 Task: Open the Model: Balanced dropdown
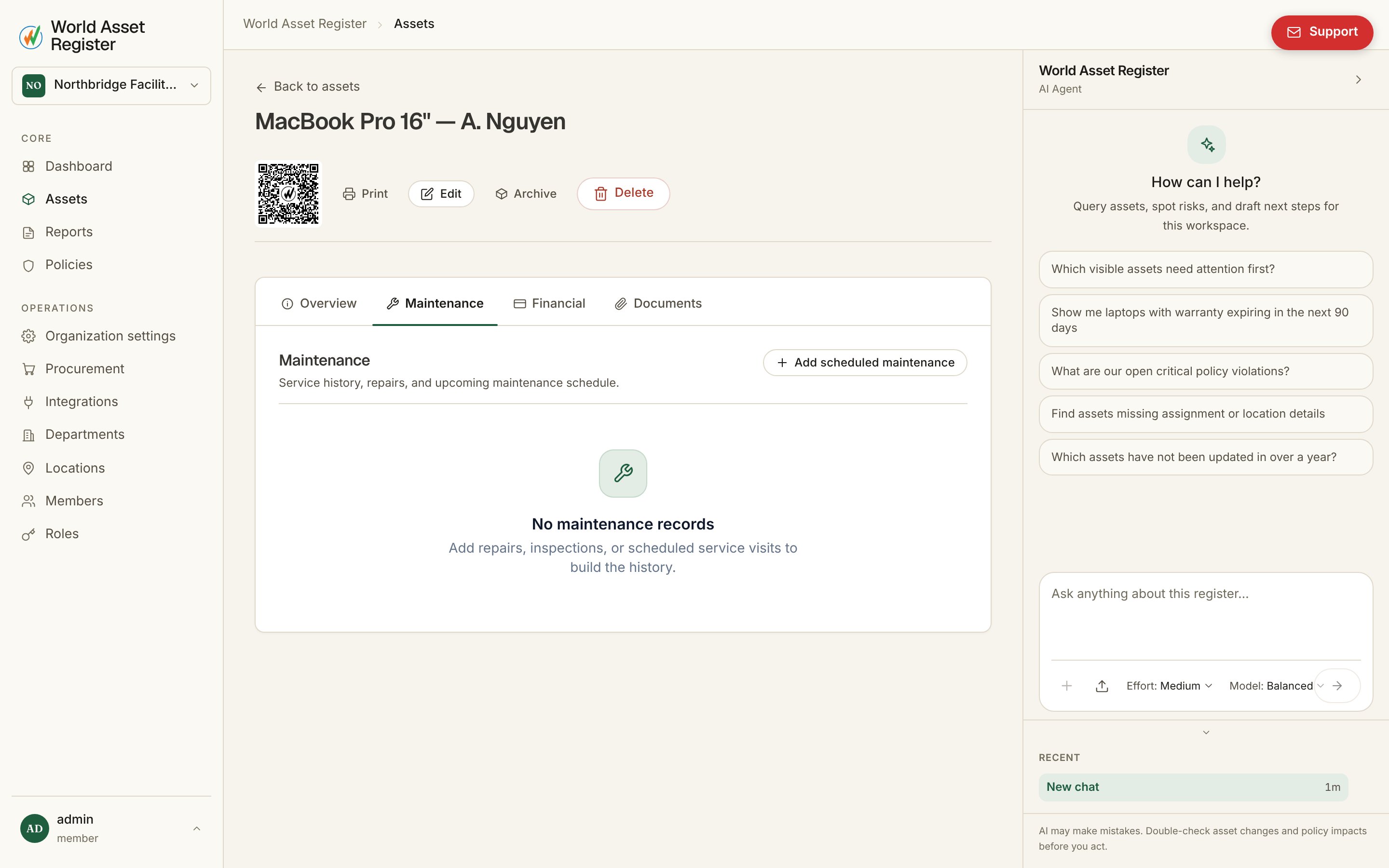pos(1277,685)
